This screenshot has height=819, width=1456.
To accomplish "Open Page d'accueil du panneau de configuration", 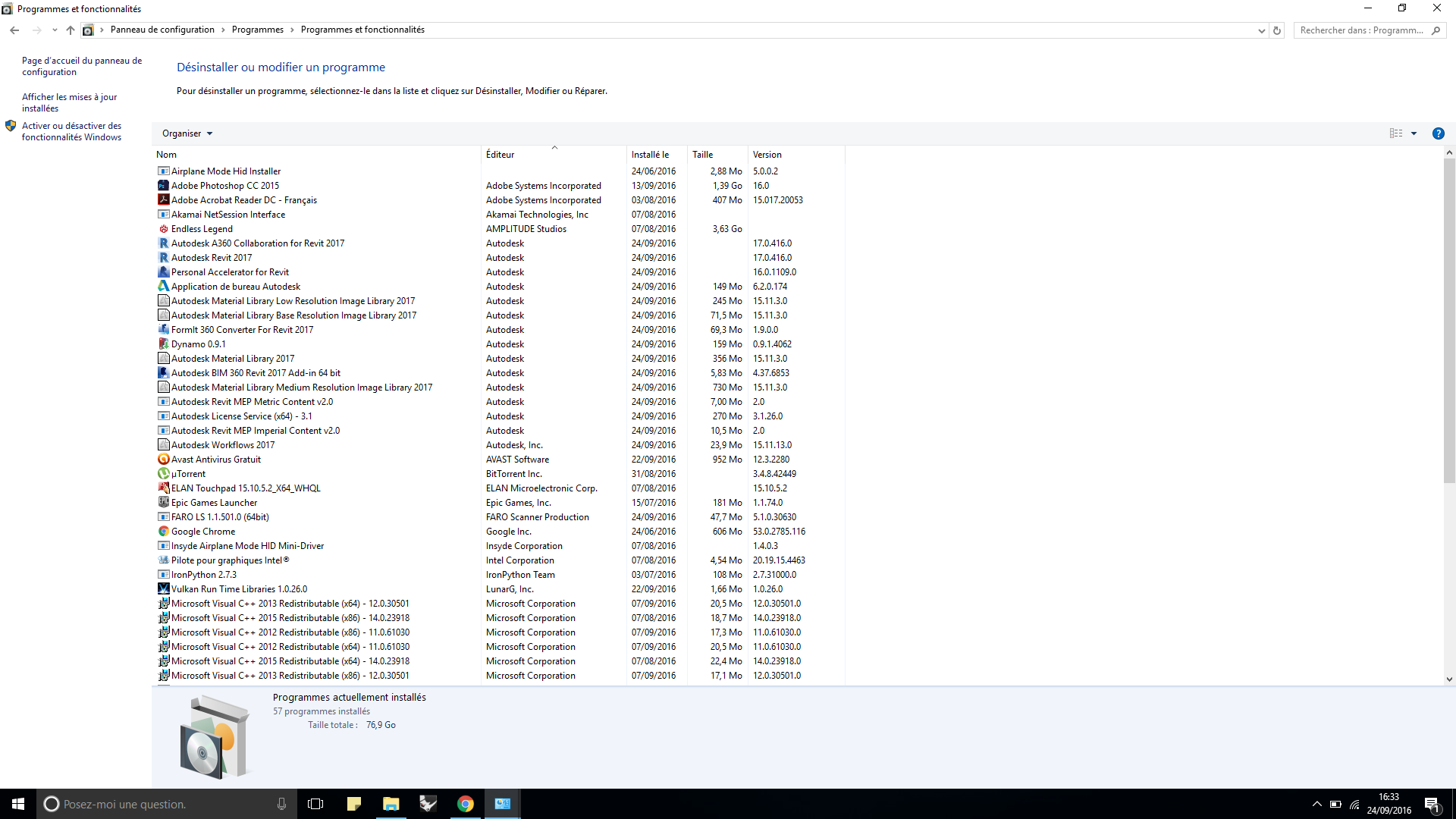I will pos(82,67).
